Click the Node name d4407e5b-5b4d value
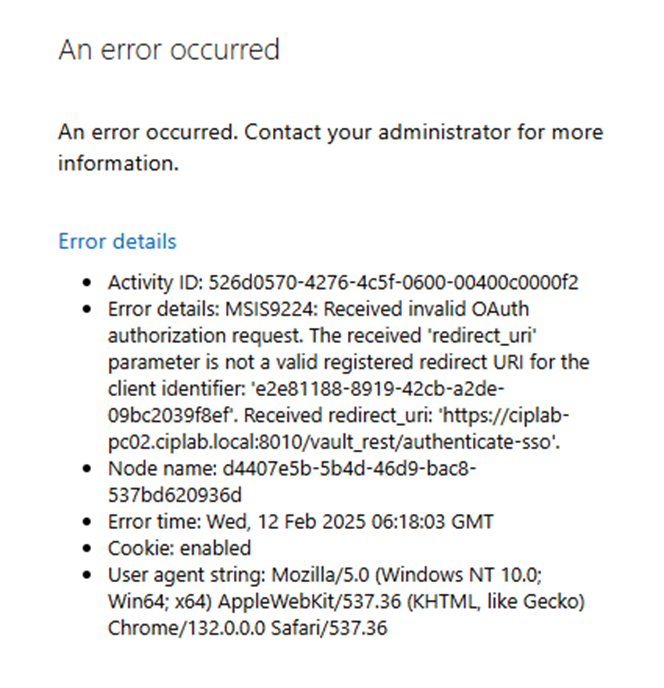 click(349, 469)
